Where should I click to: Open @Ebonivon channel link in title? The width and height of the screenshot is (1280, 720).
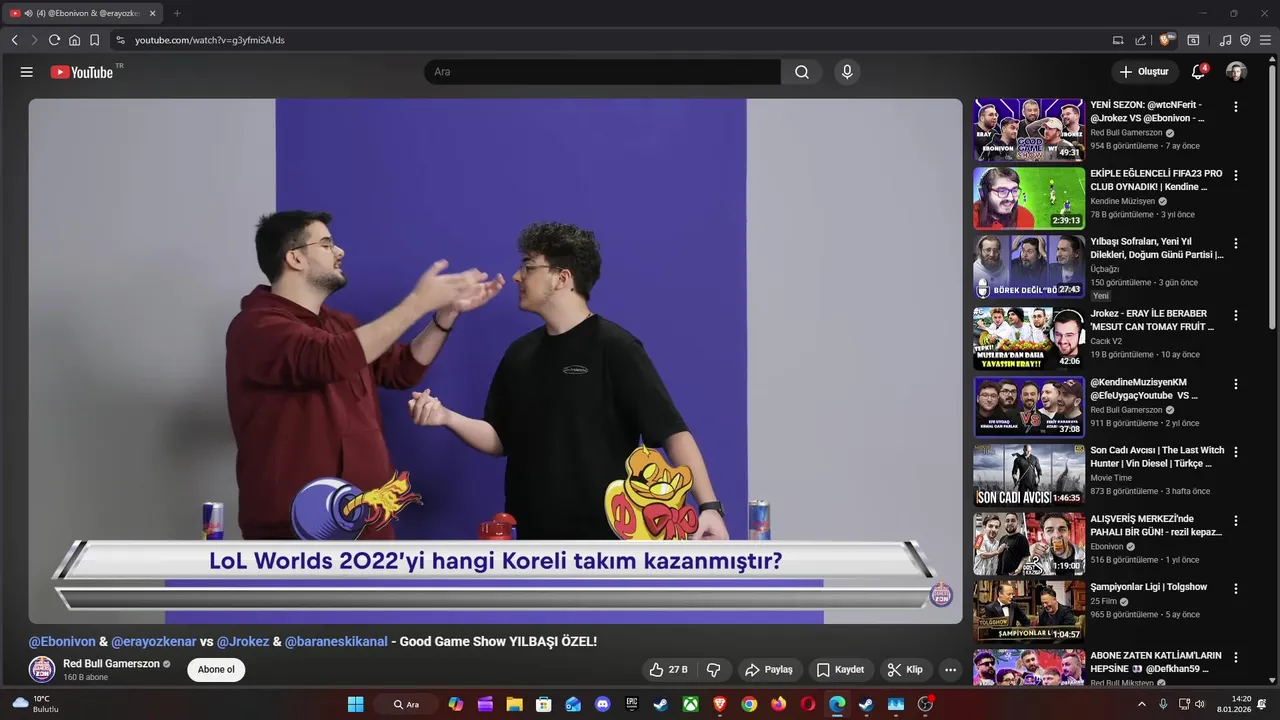(62, 642)
